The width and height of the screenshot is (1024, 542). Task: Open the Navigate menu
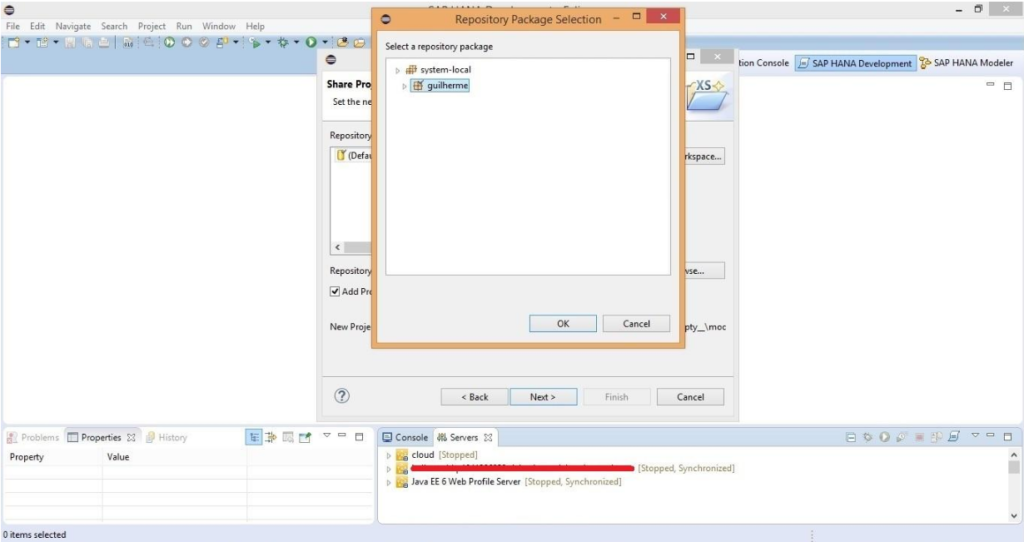pos(73,26)
